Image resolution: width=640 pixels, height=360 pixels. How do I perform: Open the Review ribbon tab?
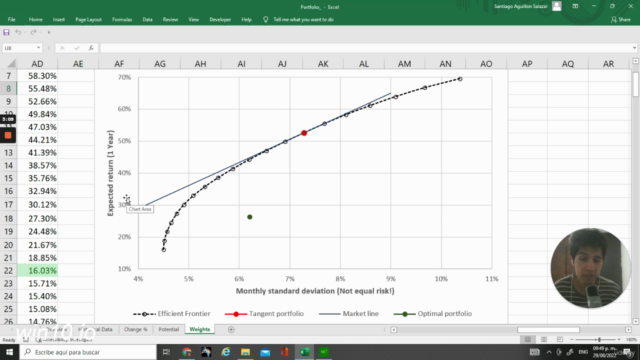click(x=170, y=20)
